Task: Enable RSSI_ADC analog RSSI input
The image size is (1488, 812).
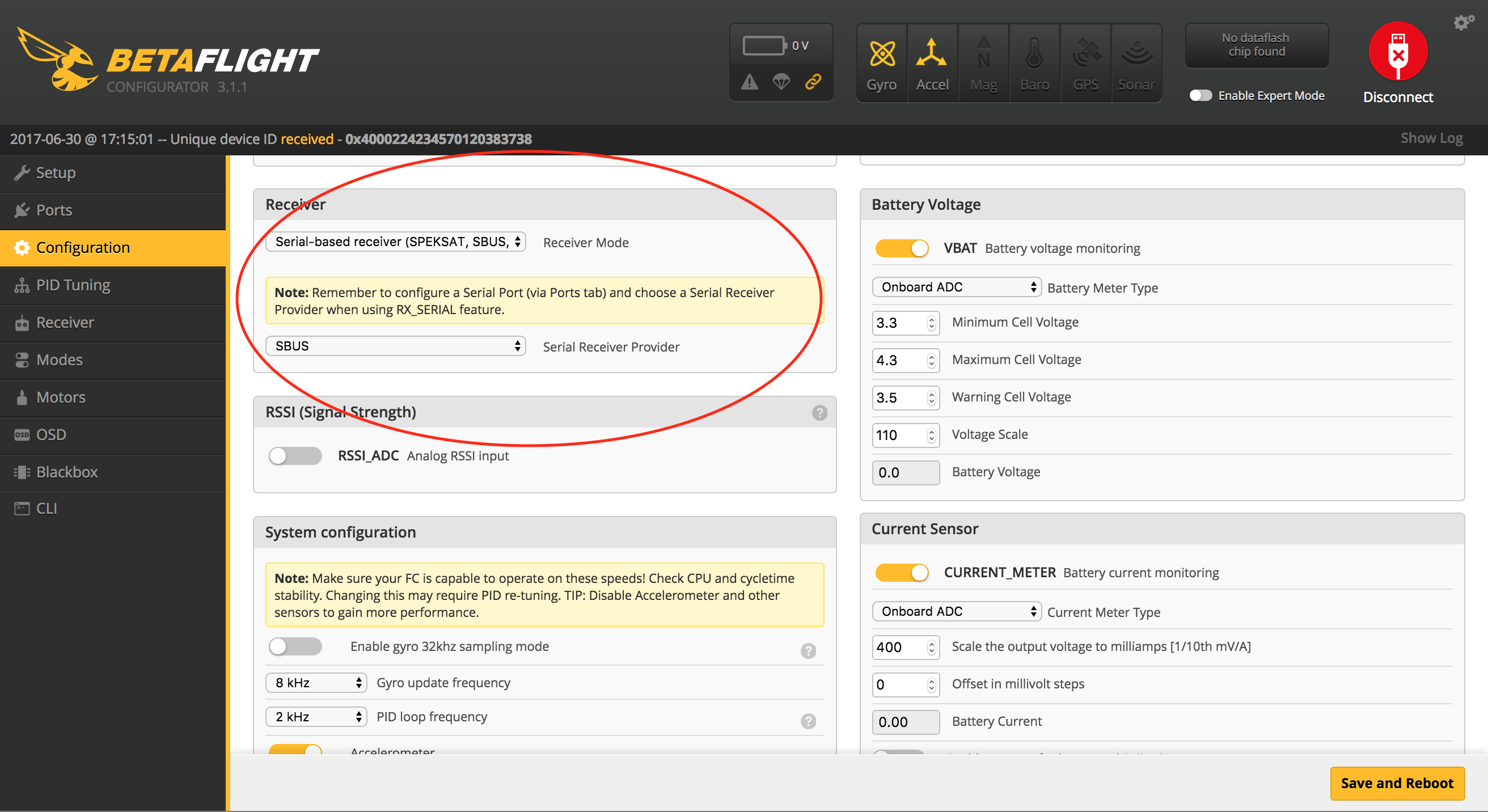Action: tap(295, 456)
